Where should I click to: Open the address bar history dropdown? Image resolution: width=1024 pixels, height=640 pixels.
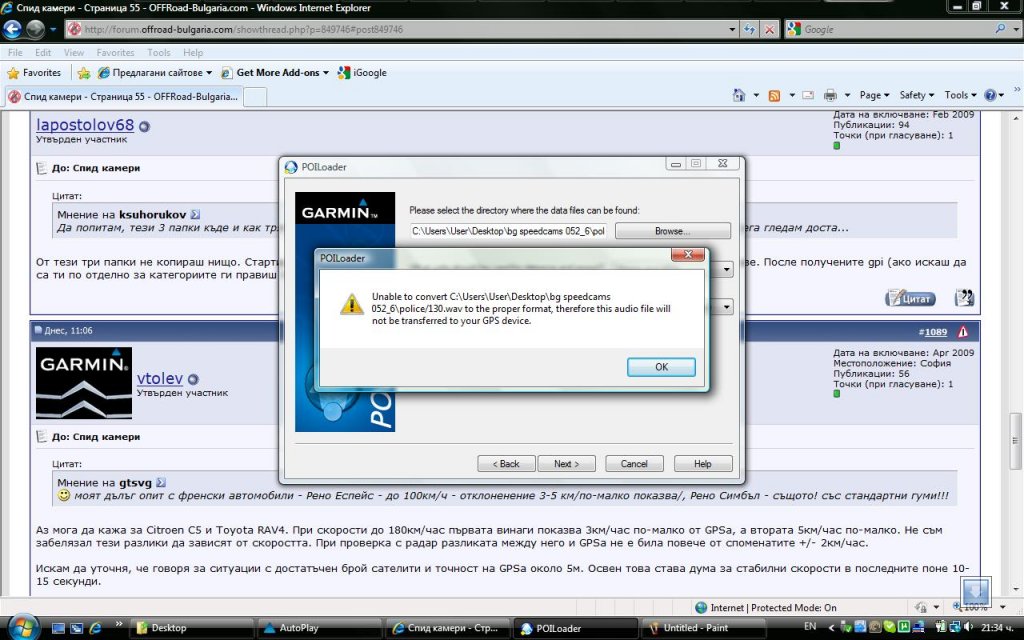[732, 29]
